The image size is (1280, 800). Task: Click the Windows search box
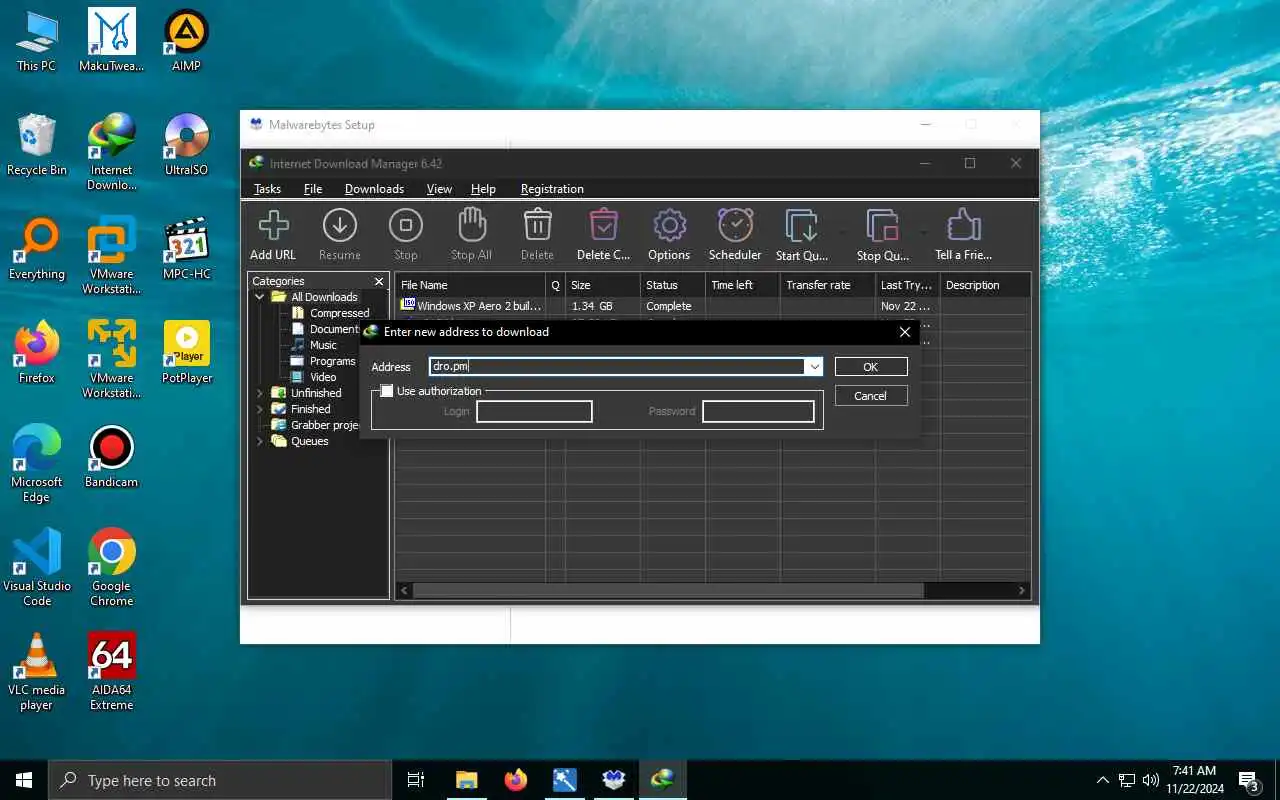pos(220,780)
